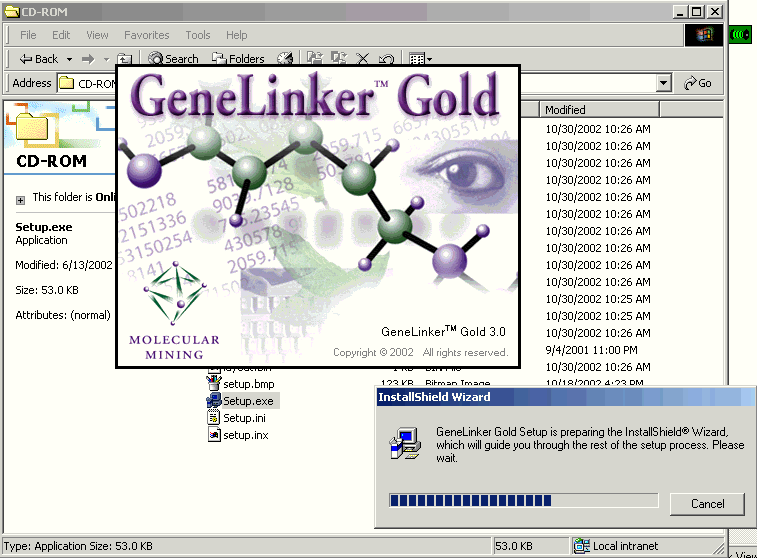
Task: Open the File menu
Action: click(28, 35)
